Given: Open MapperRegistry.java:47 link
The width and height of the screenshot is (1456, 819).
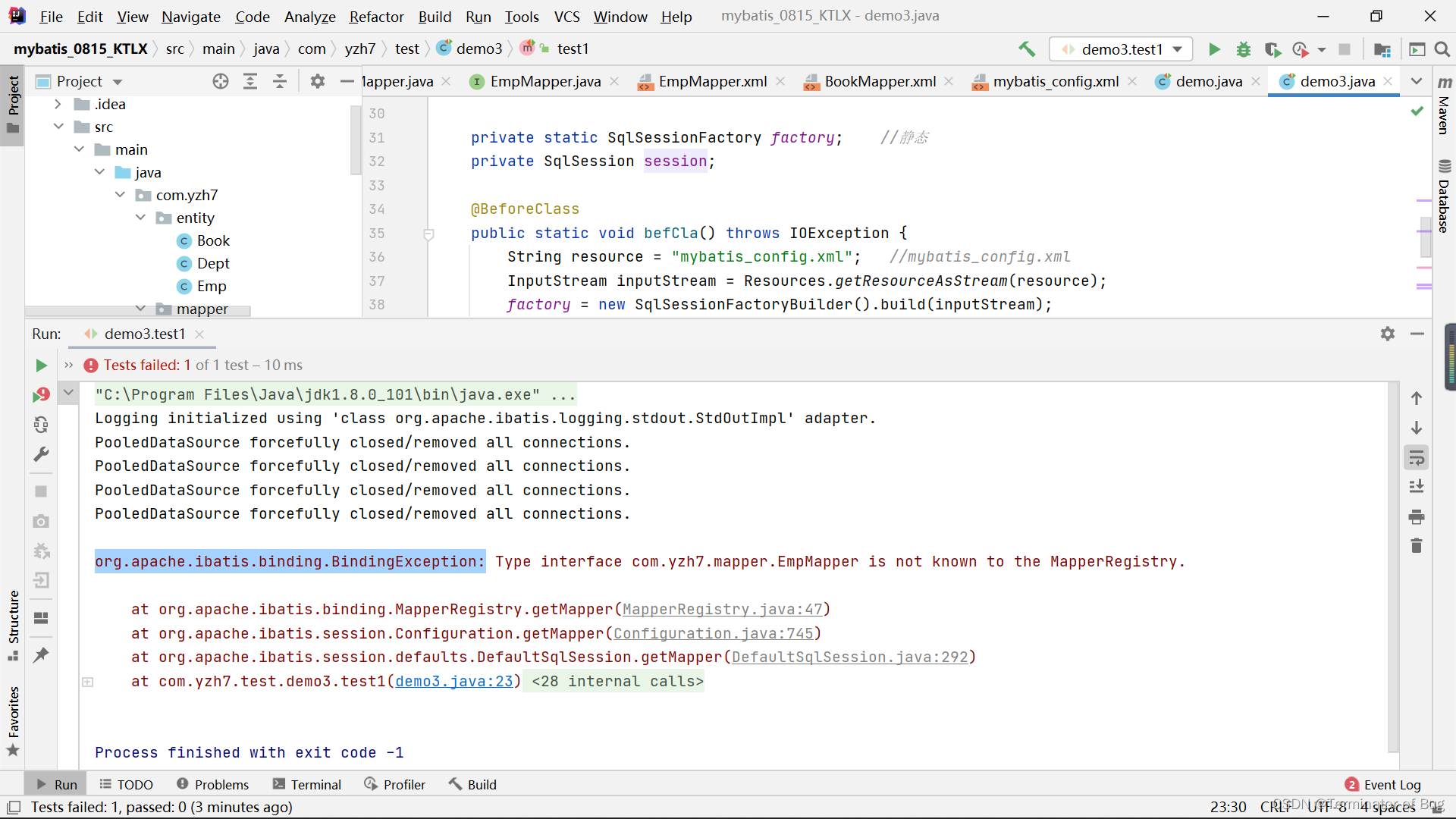Looking at the screenshot, I should pyautogui.click(x=723, y=609).
